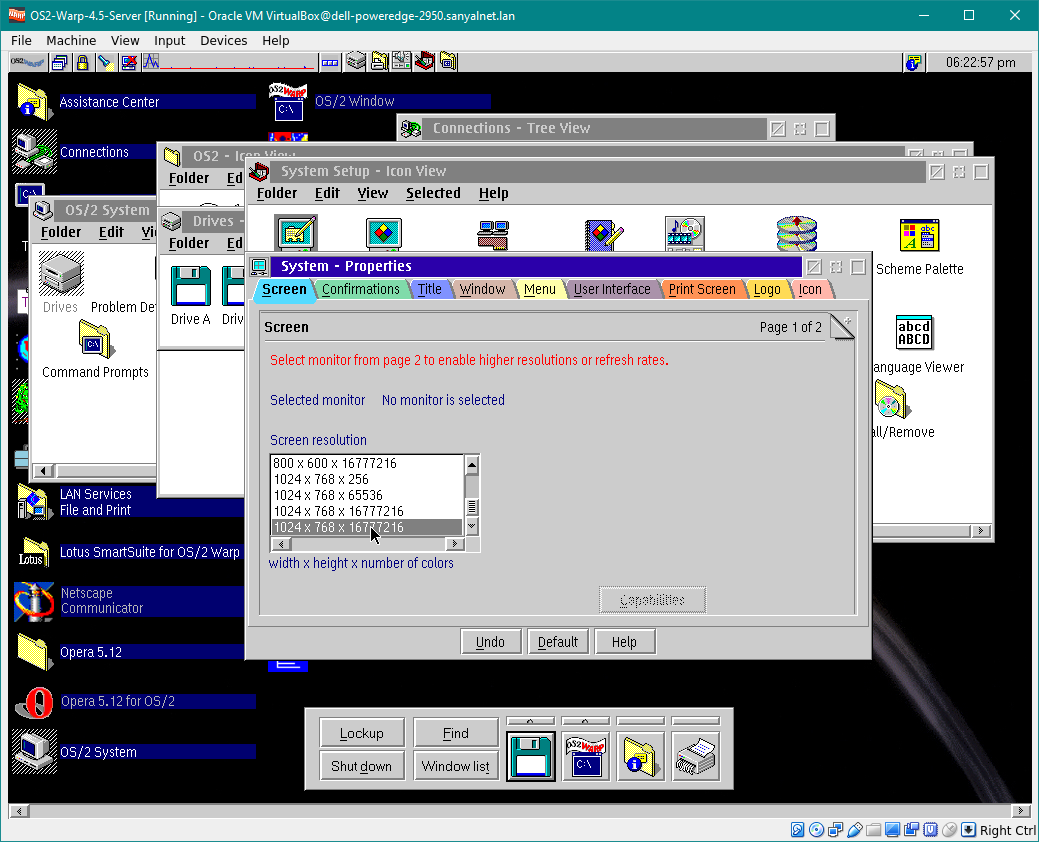
Task: Click VirtualBox optical disk status icon
Action: 816,829
